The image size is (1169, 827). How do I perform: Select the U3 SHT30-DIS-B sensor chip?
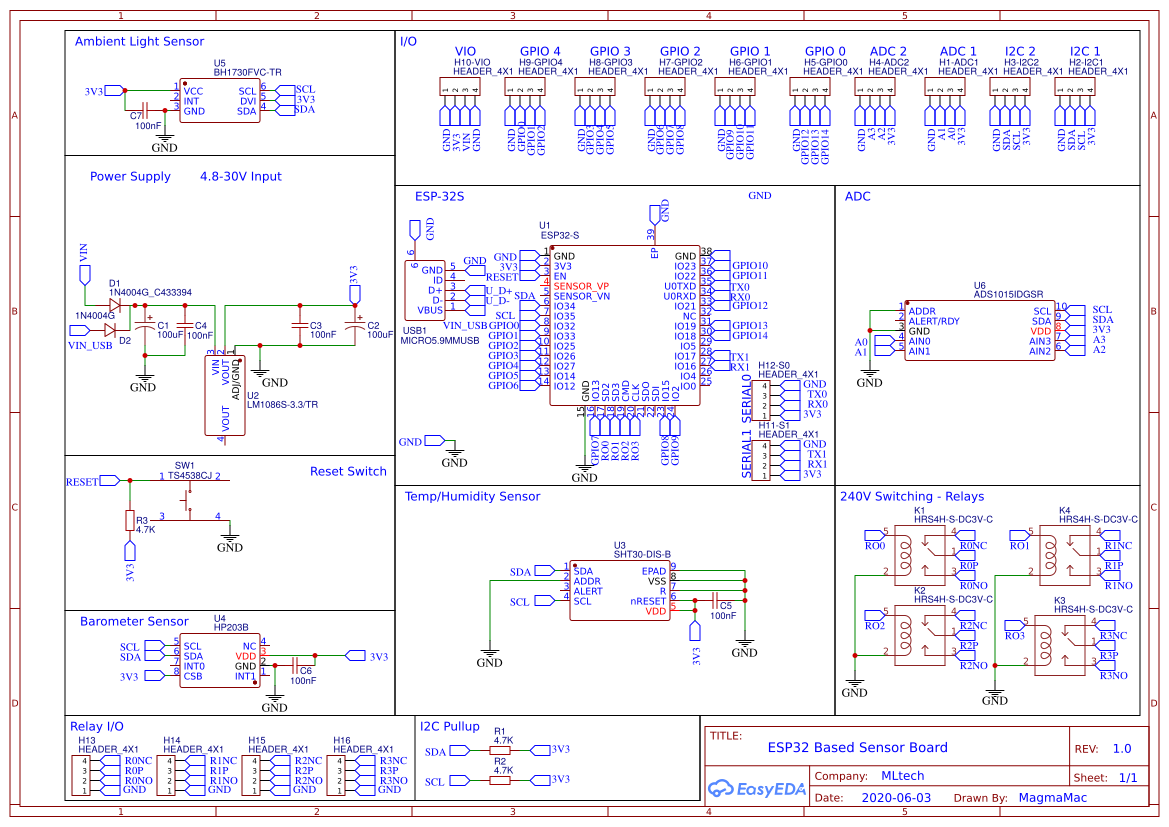620,591
